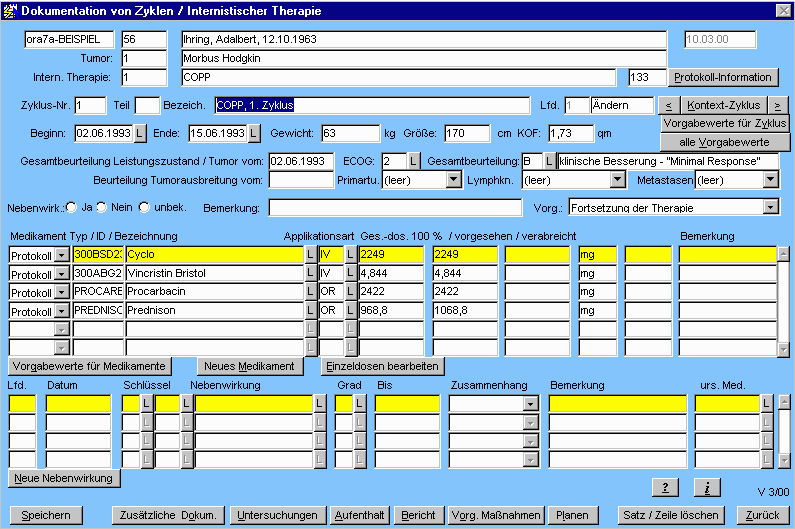This screenshot has width=795, height=529.
Task: Go to next context cycle arrow
Action: [x=778, y=105]
